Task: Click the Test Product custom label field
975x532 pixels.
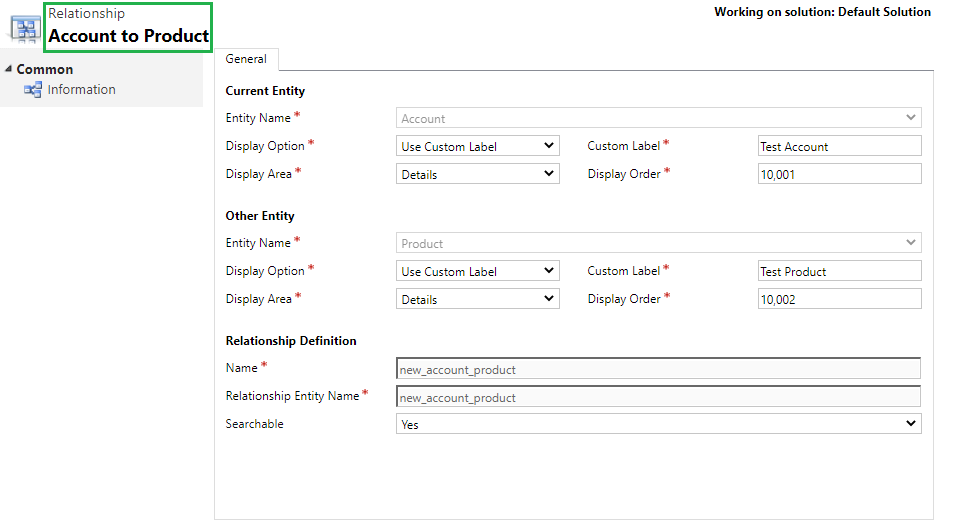Action: 839,271
